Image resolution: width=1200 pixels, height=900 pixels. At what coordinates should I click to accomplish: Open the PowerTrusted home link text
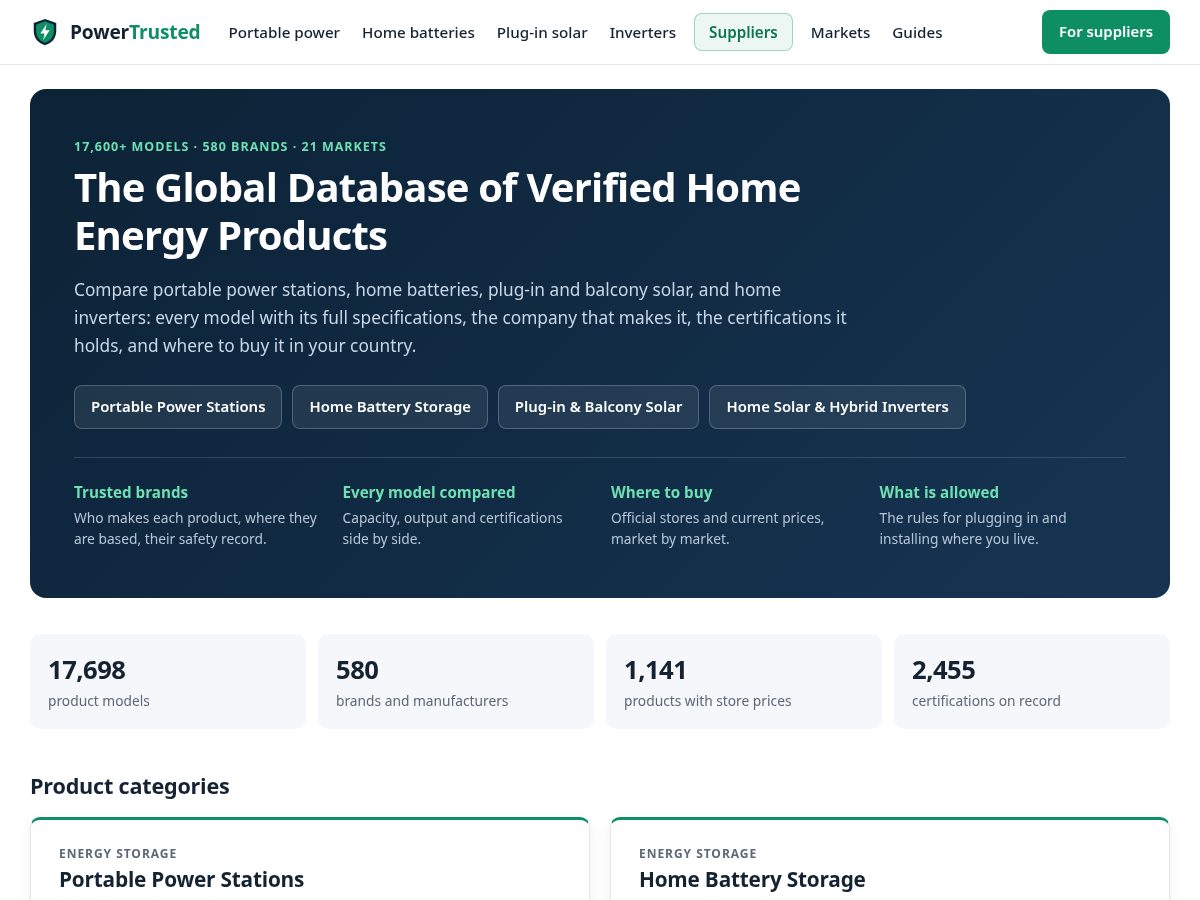135,32
